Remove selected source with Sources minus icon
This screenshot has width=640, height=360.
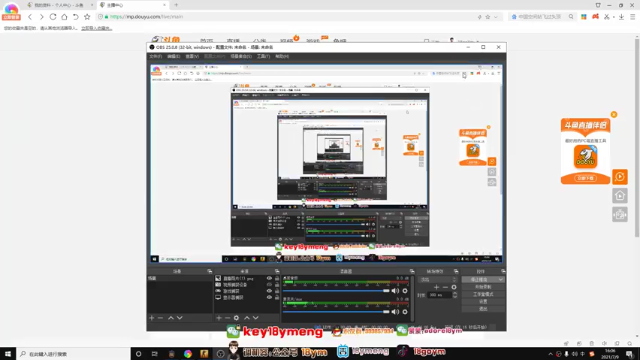tap(227, 318)
